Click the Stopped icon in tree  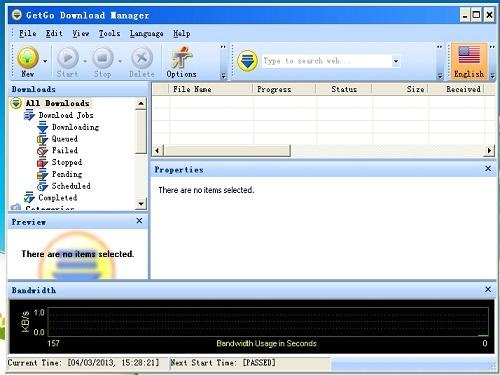pyautogui.click(x=42, y=163)
